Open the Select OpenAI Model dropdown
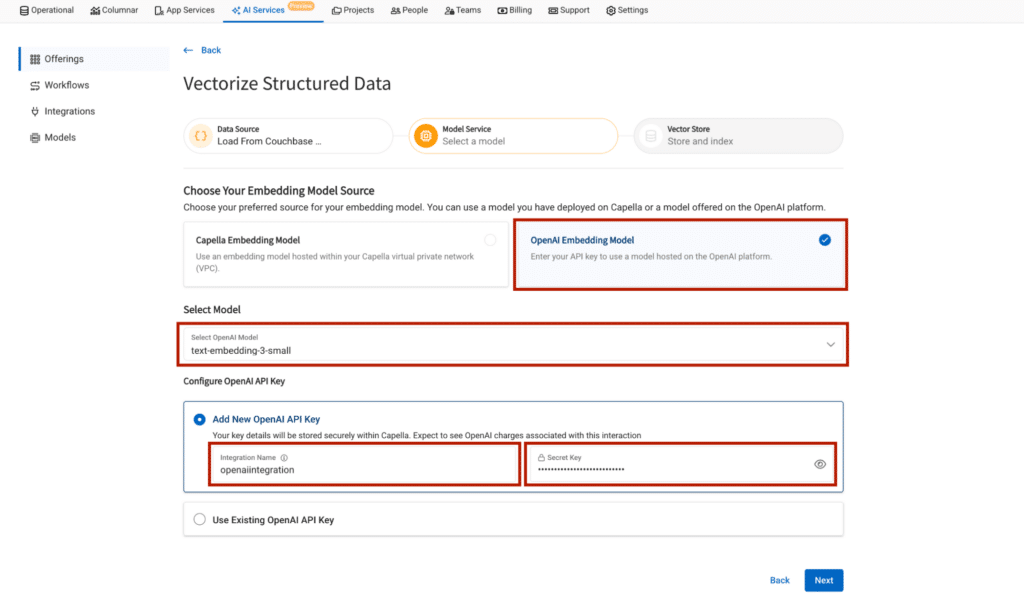This screenshot has width=1024, height=599. pos(513,344)
